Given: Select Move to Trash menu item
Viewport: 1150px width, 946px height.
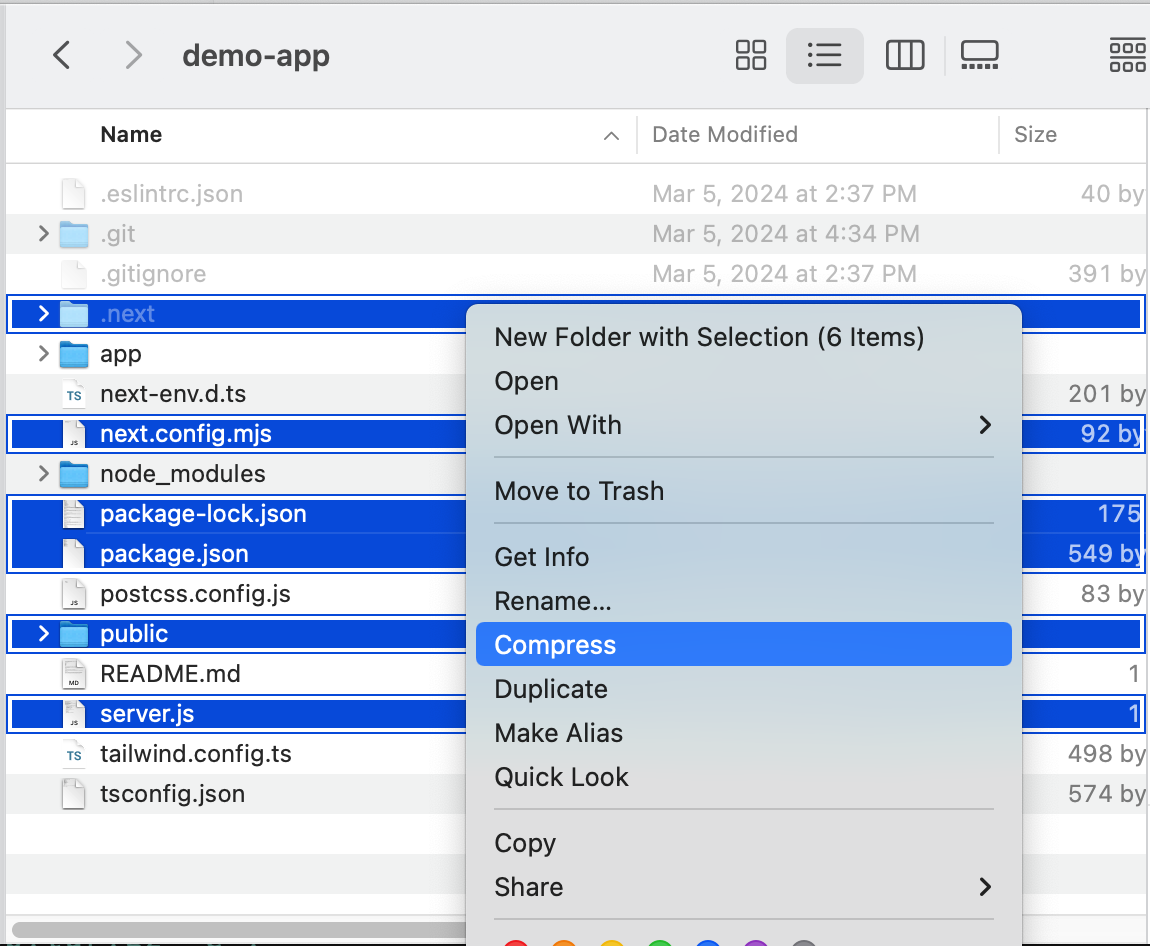Looking at the screenshot, I should coord(579,491).
